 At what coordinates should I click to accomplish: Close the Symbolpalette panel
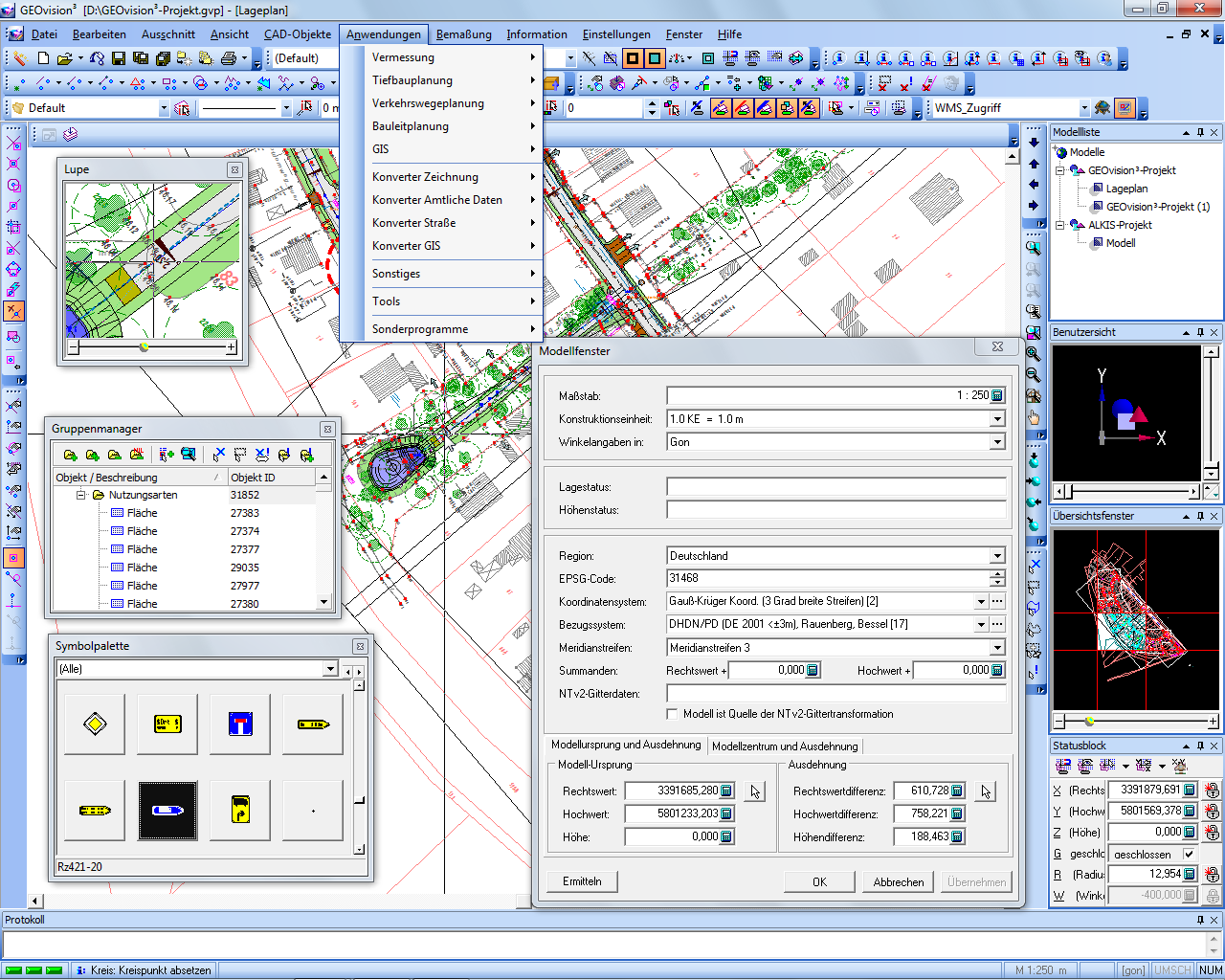(x=360, y=647)
